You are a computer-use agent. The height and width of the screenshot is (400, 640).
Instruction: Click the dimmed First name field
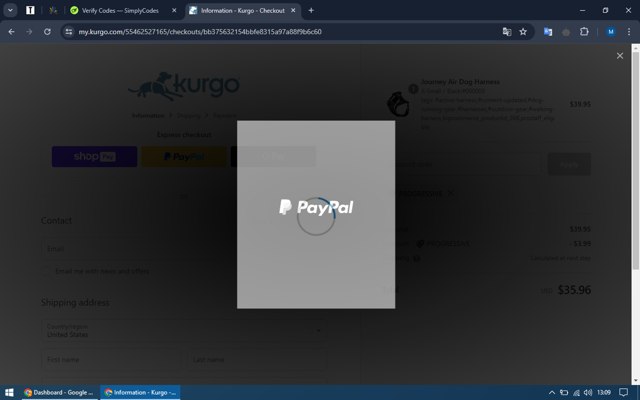click(111, 360)
